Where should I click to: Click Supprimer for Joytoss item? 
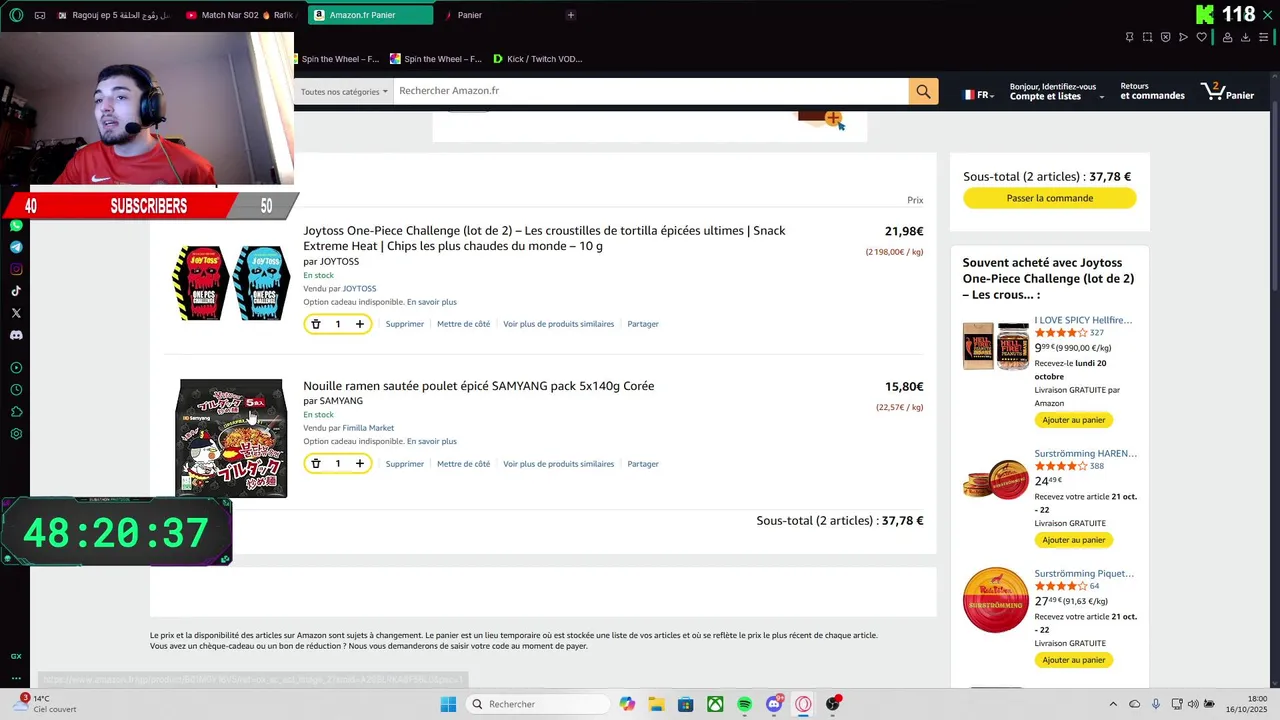click(x=405, y=324)
